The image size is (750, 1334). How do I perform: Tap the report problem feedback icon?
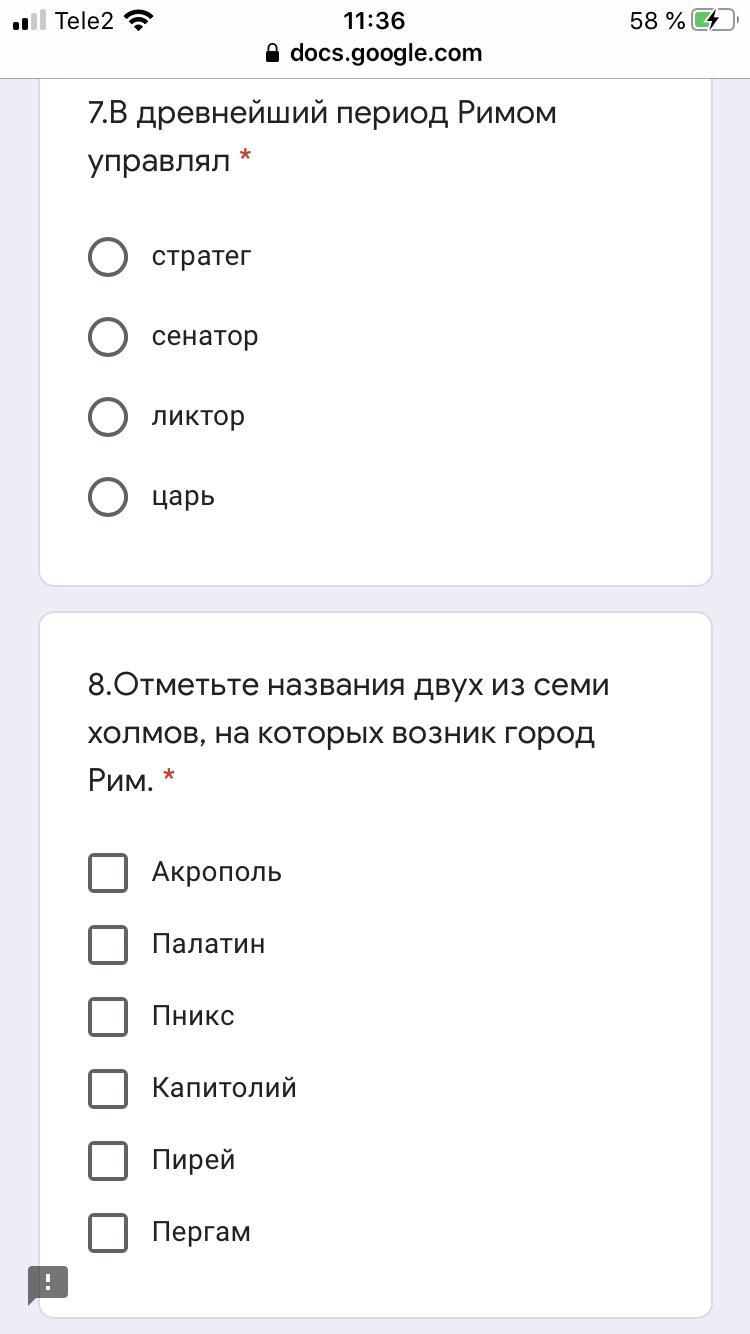click(x=47, y=1283)
